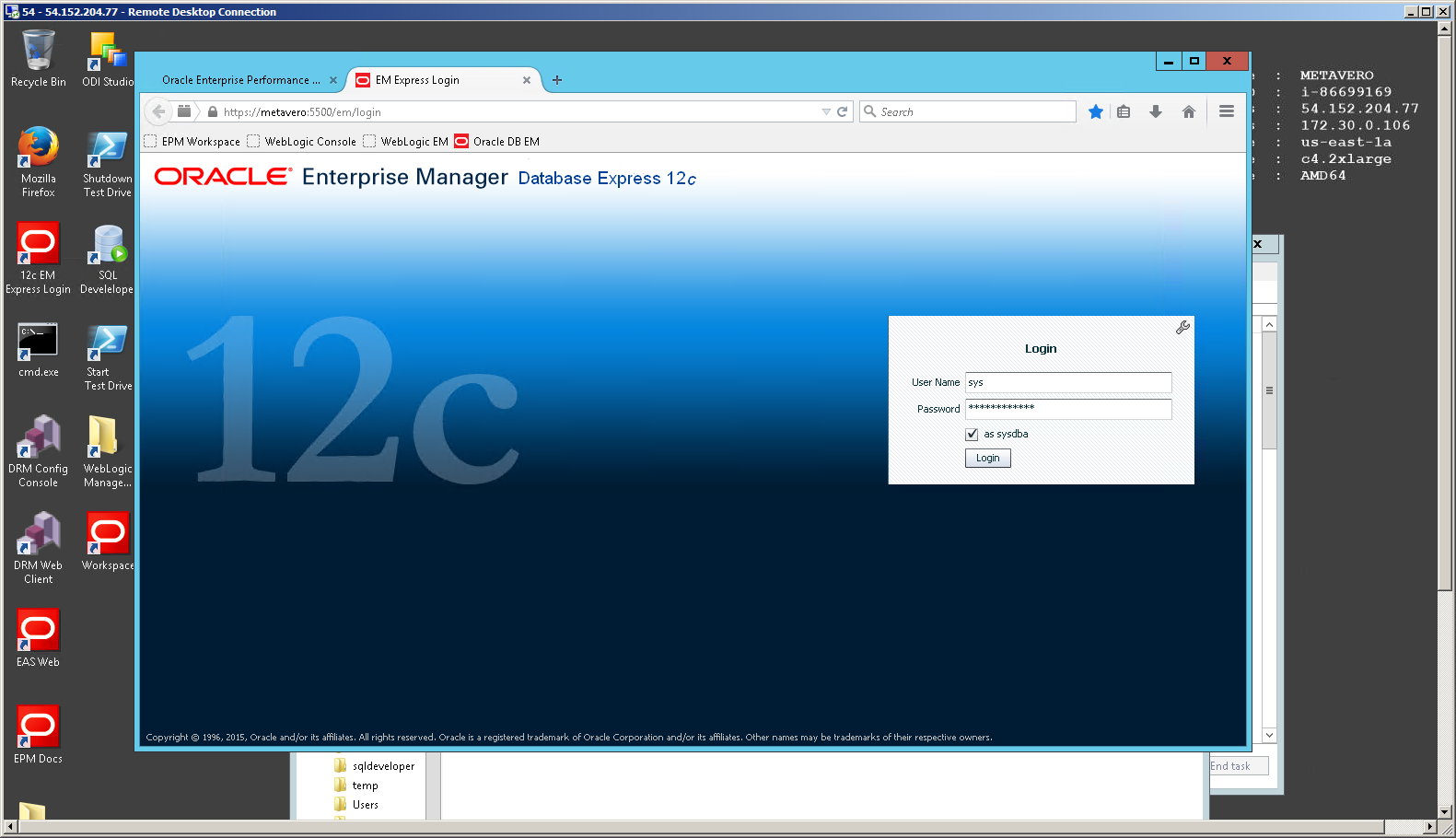Image resolution: width=1456 pixels, height=838 pixels.
Task: Click the URL address bar
Action: pyautogui.click(x=518, y=111)
